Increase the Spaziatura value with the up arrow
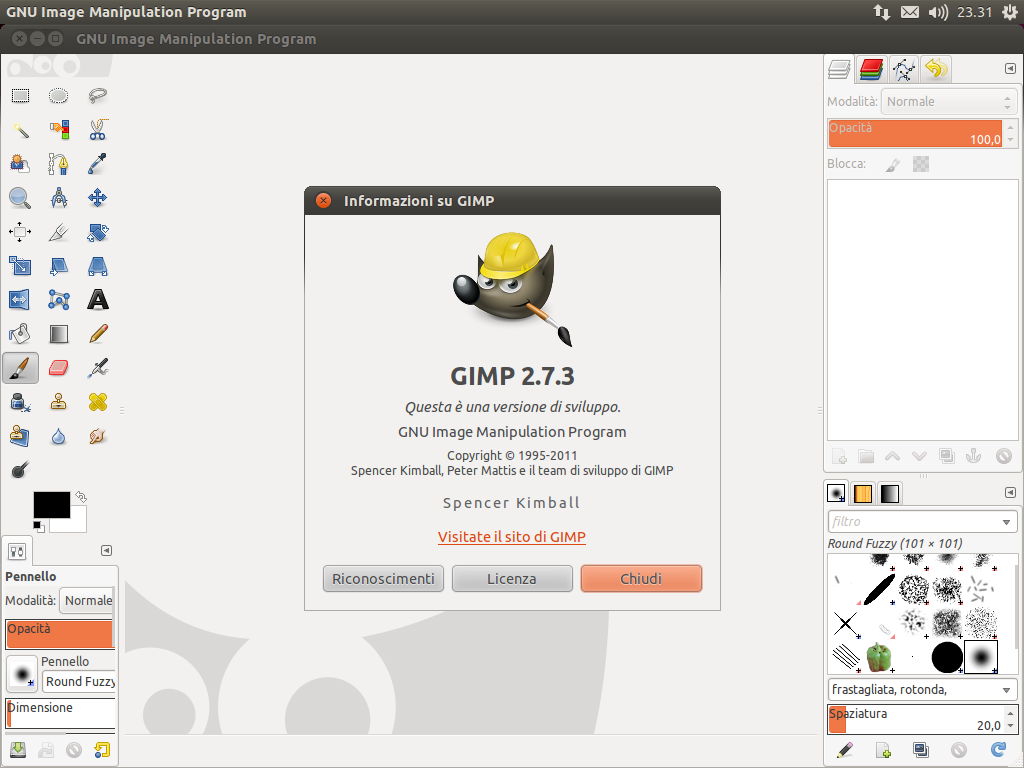This screenshot has width=1024, height=768. click(x=1010, y=713)
